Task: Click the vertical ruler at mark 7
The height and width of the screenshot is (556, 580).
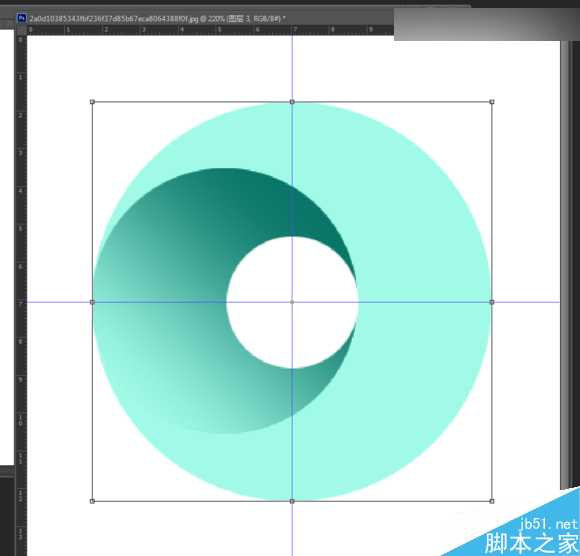Action: click(20, 303)
